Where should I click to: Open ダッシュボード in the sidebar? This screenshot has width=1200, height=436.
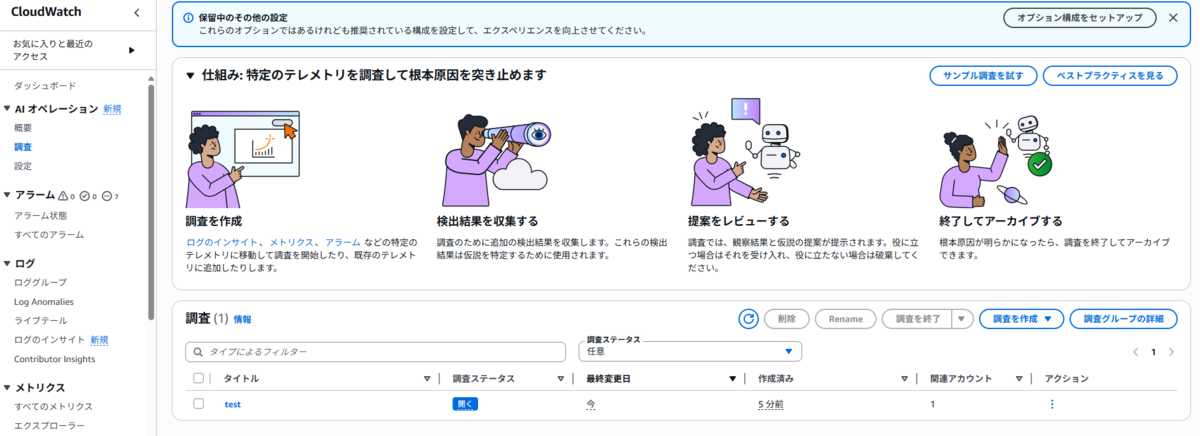coord(45,86)
